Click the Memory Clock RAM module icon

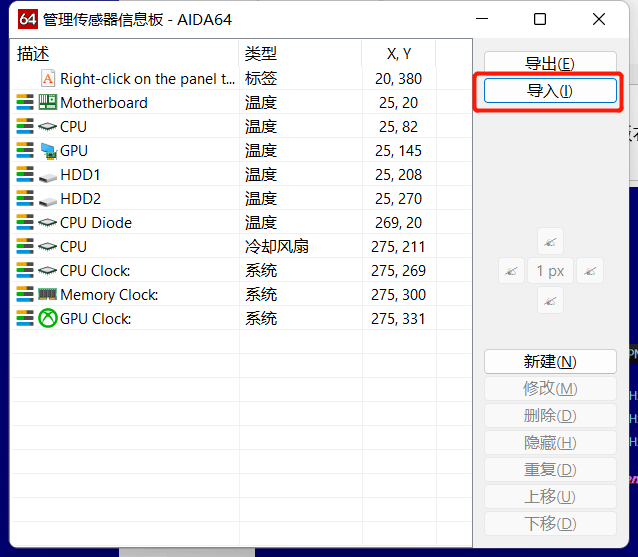coord(48,294)
